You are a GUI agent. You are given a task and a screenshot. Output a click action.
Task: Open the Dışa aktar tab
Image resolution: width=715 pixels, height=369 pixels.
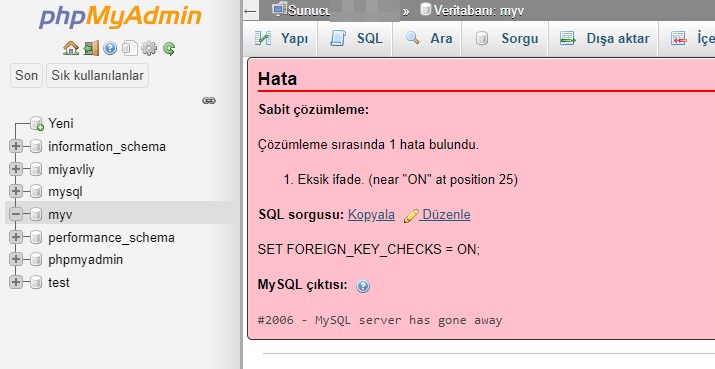coord(603,39)
